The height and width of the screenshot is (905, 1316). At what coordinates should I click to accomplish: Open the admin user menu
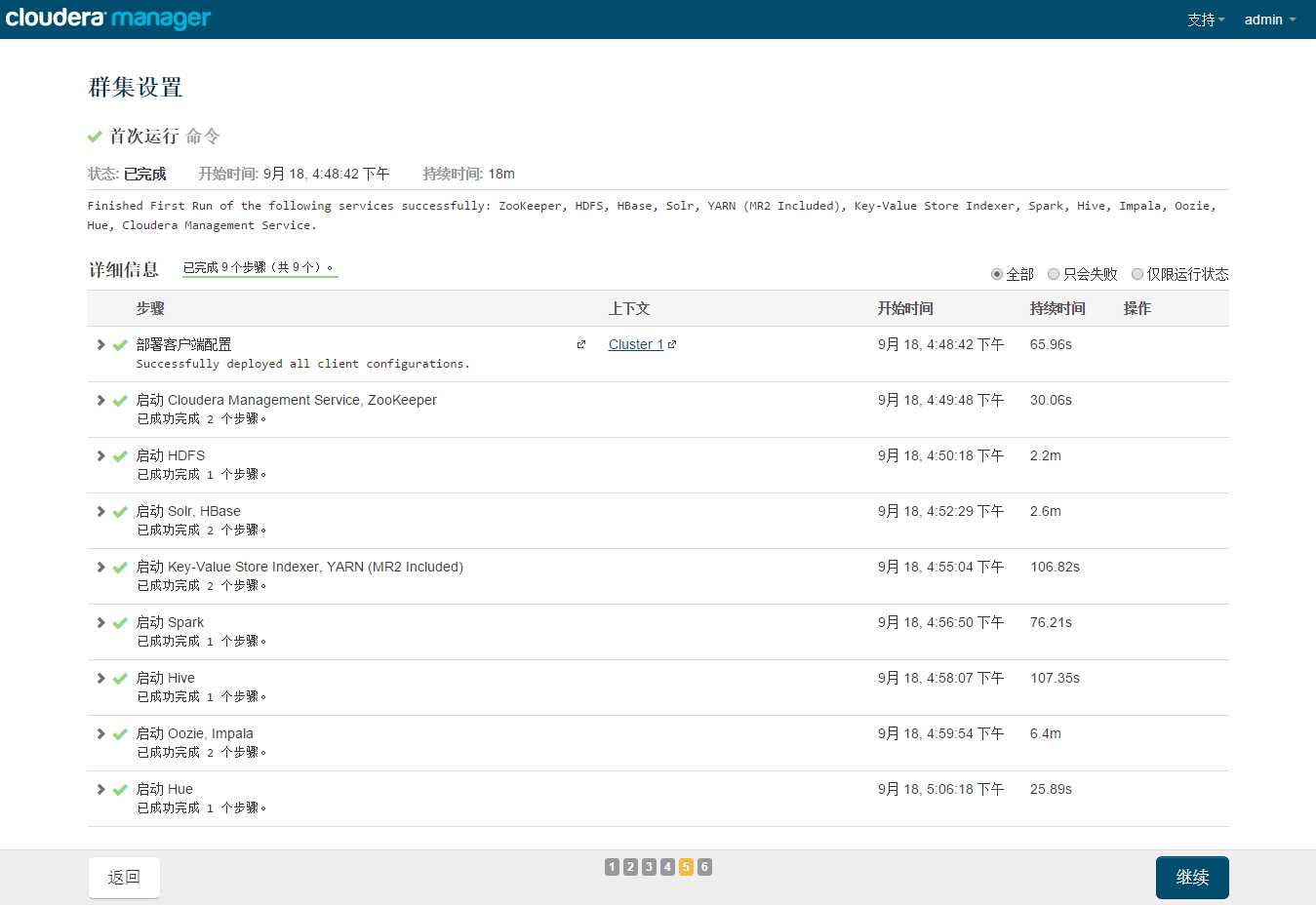click(1270, 20)
